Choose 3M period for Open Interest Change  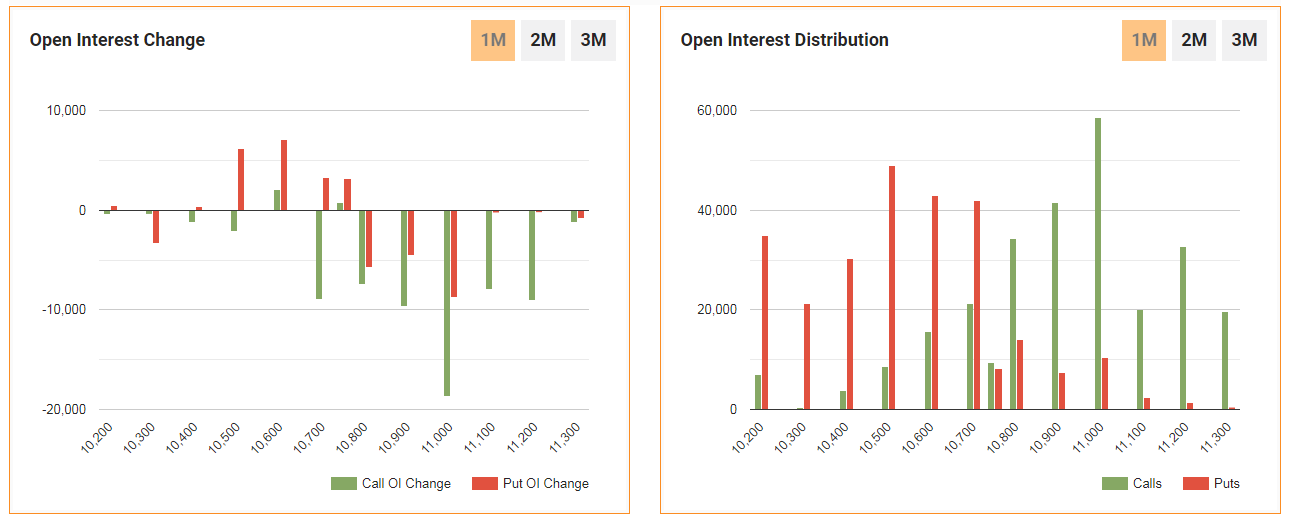click(x=593, y=41)
